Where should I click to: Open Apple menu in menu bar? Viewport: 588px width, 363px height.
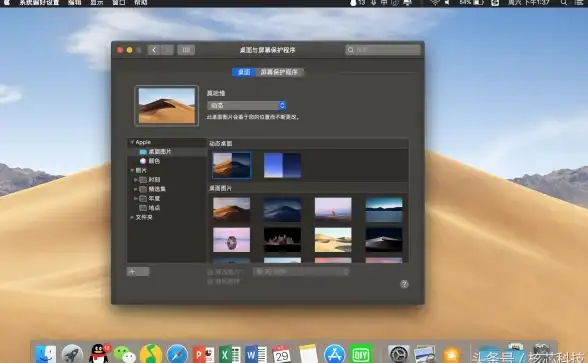tap(6, 3)
